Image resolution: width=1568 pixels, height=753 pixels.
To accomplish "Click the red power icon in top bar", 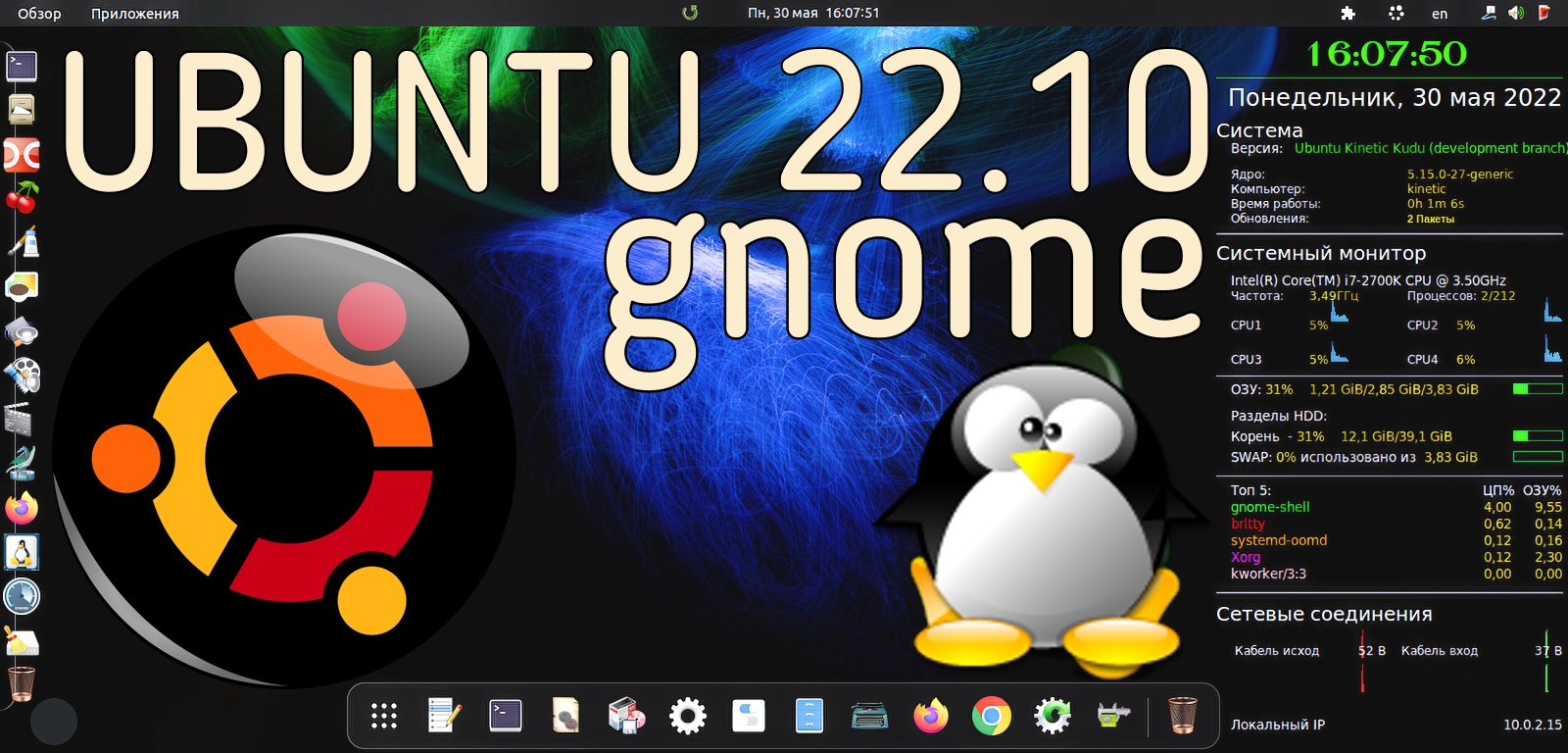I will (1544, 13).
